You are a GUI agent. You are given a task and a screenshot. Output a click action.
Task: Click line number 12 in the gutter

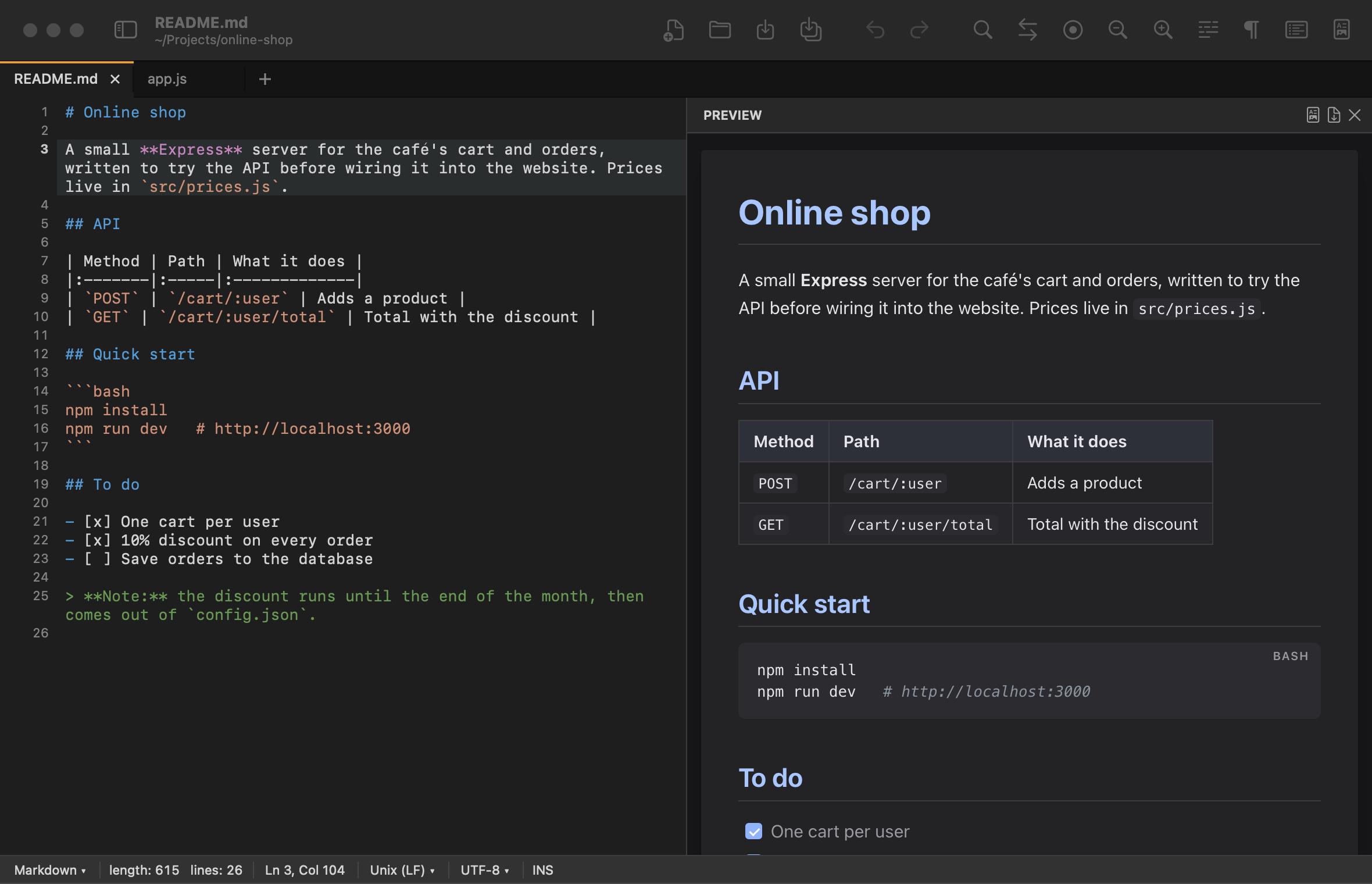(41, 354)
